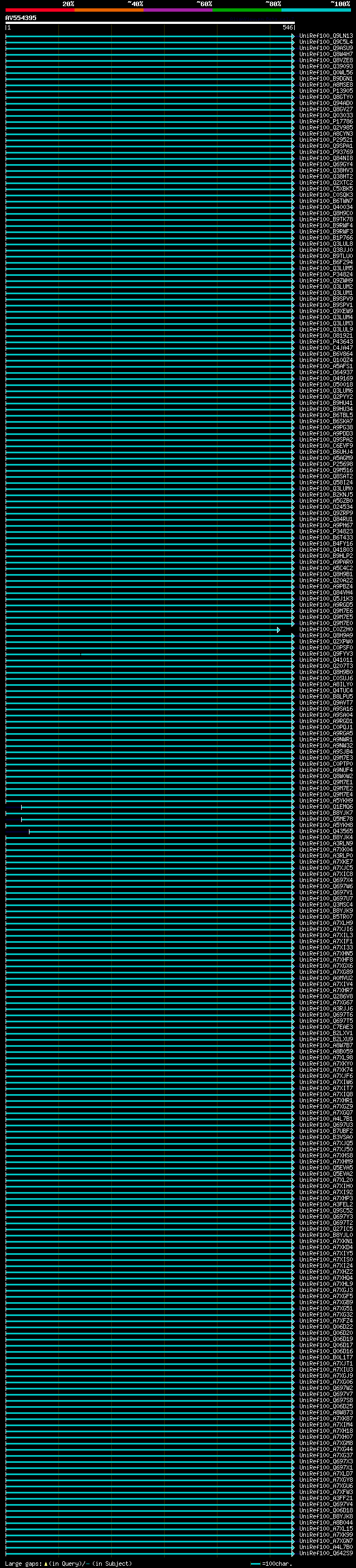Select the UniRef100_A5YKH9 label
Image resolution: width=356 pixels, height=1568 pixels.
(x=326, y=801)
